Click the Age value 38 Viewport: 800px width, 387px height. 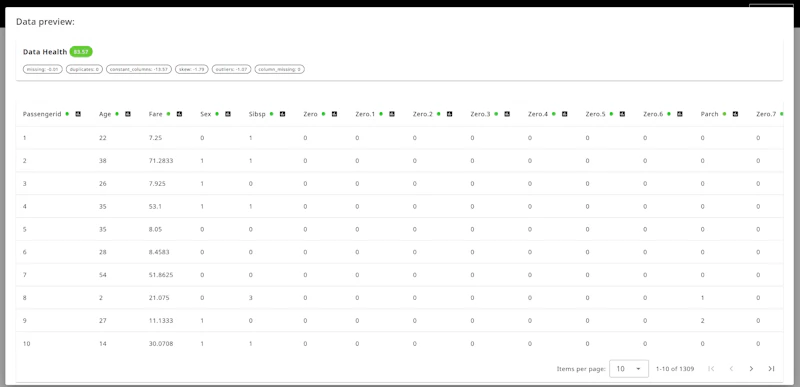pos(103,161)
